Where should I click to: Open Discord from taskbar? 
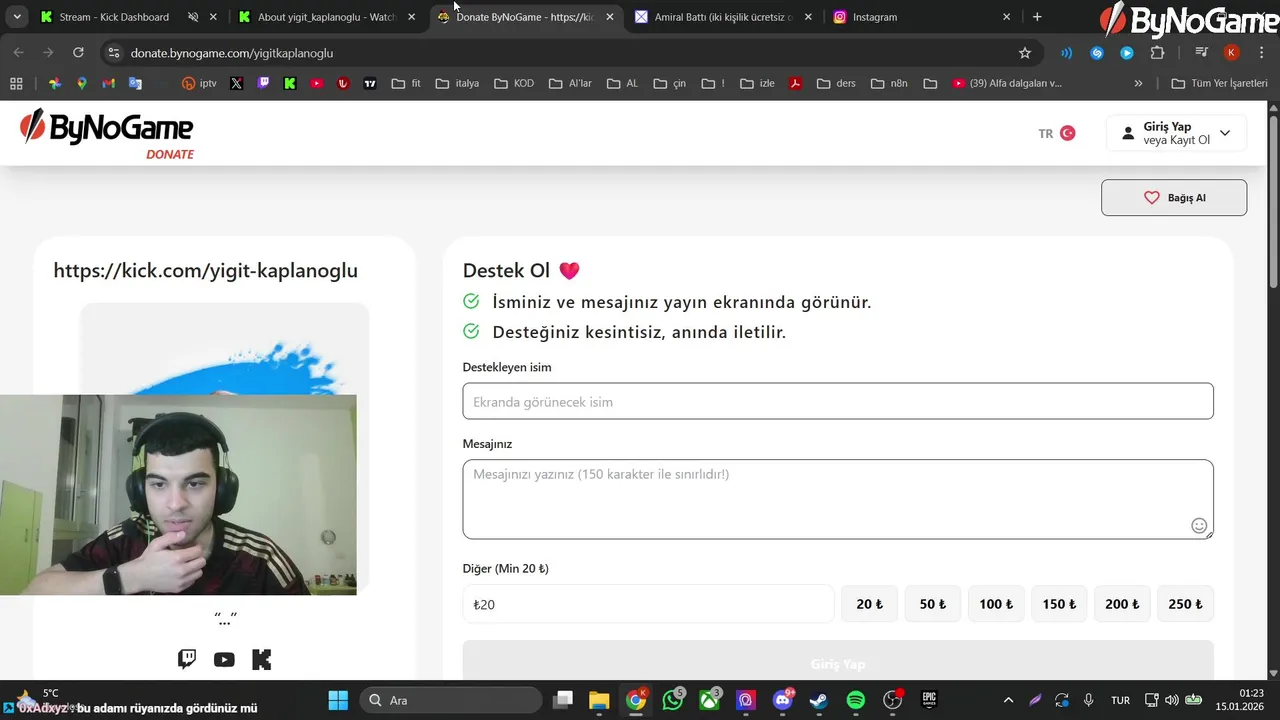pyautogui.click(x=783, y=700)
